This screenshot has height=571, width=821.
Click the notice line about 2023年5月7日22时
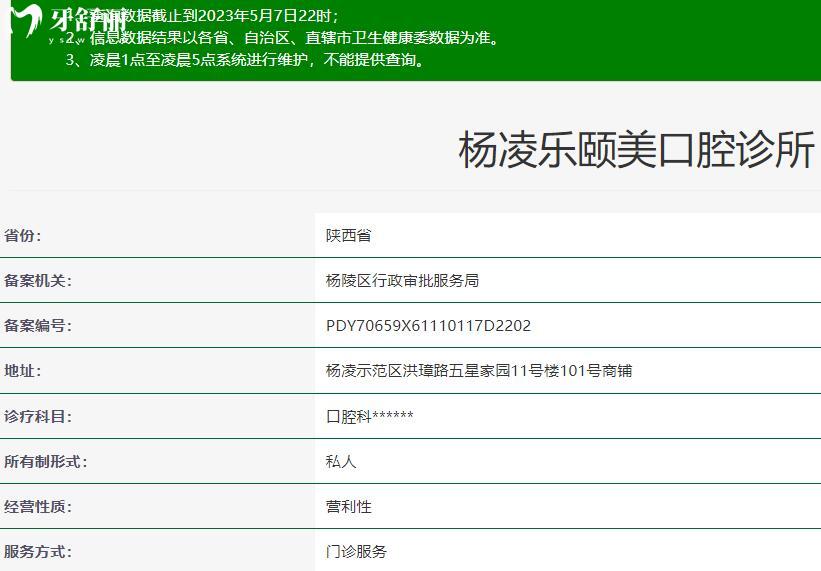pyautogui.click(x=202, y=16)
